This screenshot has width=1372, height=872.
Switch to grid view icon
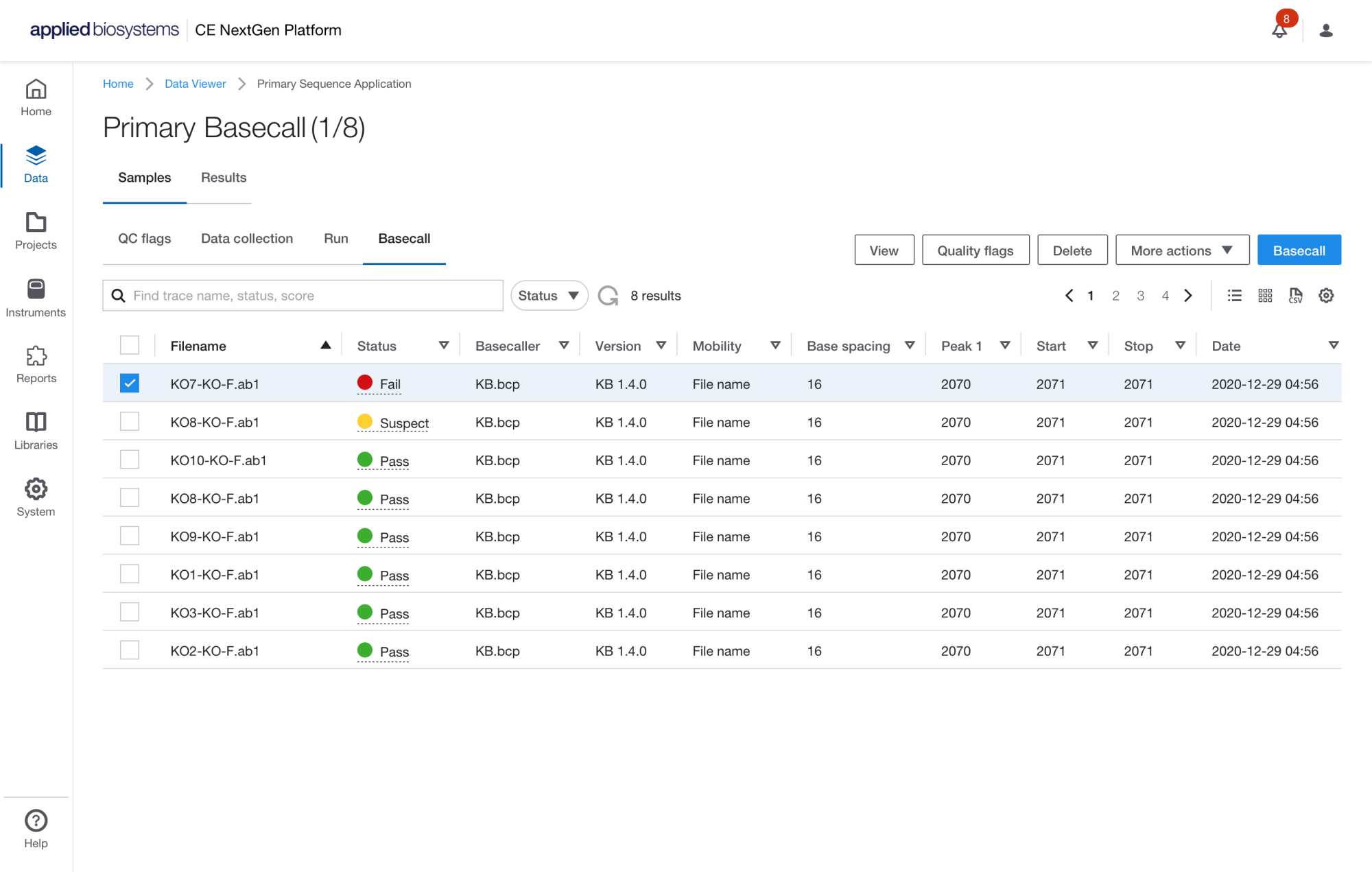point(1265,296)
